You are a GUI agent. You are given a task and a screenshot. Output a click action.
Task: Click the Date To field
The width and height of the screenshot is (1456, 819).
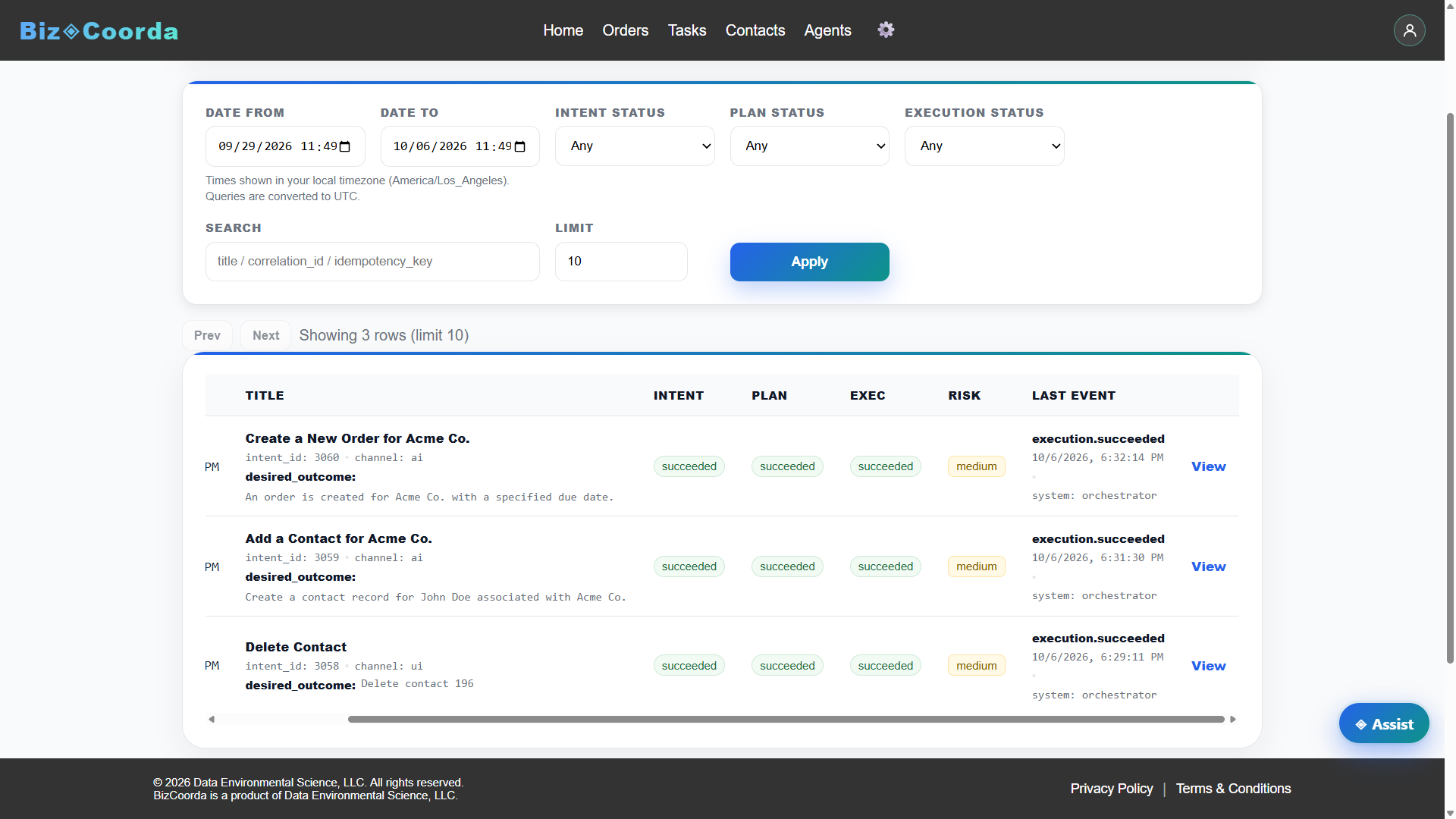[460, 146]
